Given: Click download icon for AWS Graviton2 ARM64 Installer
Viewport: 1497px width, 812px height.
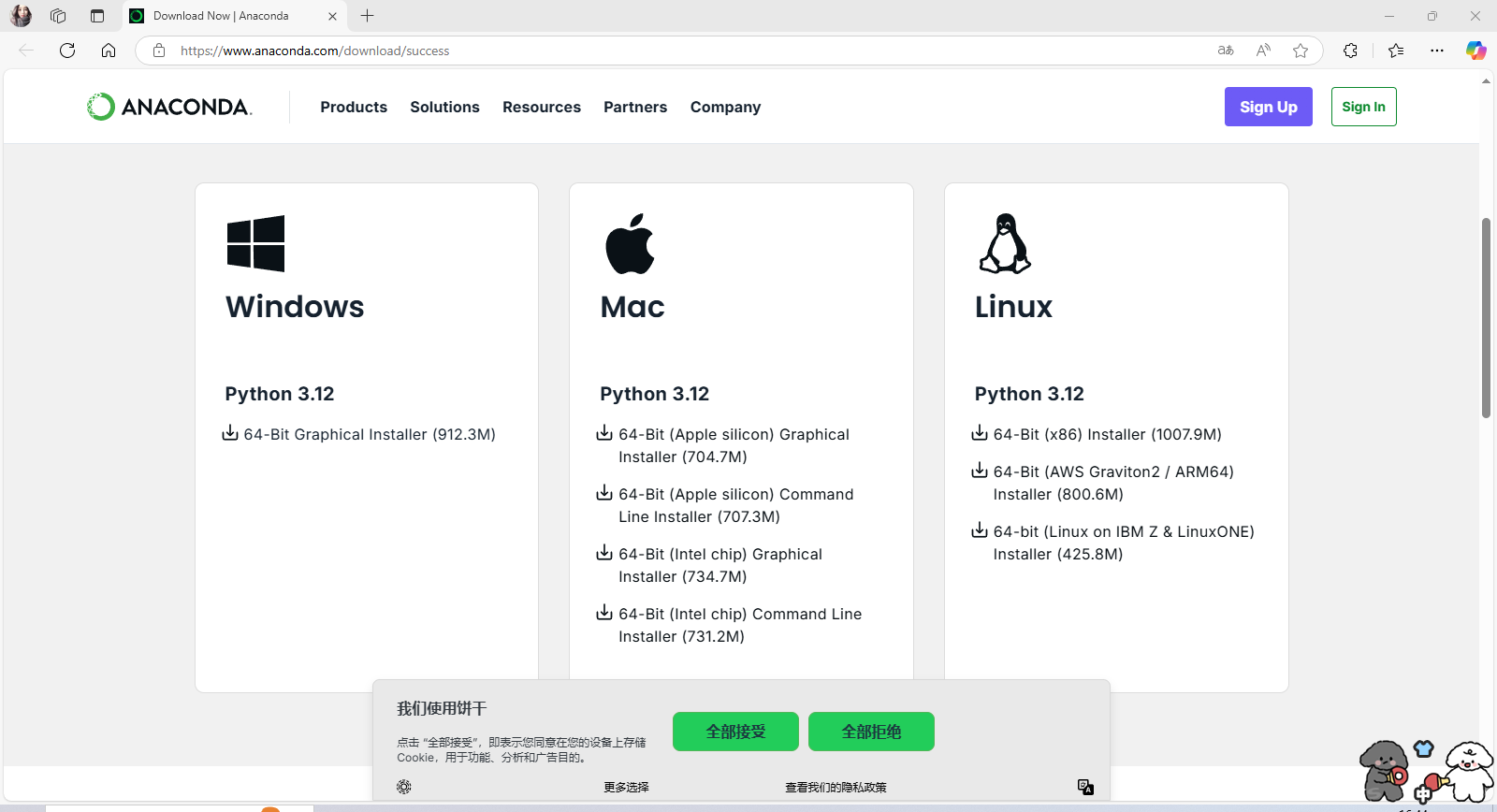Looking at the screenshot, I should 980,471.
